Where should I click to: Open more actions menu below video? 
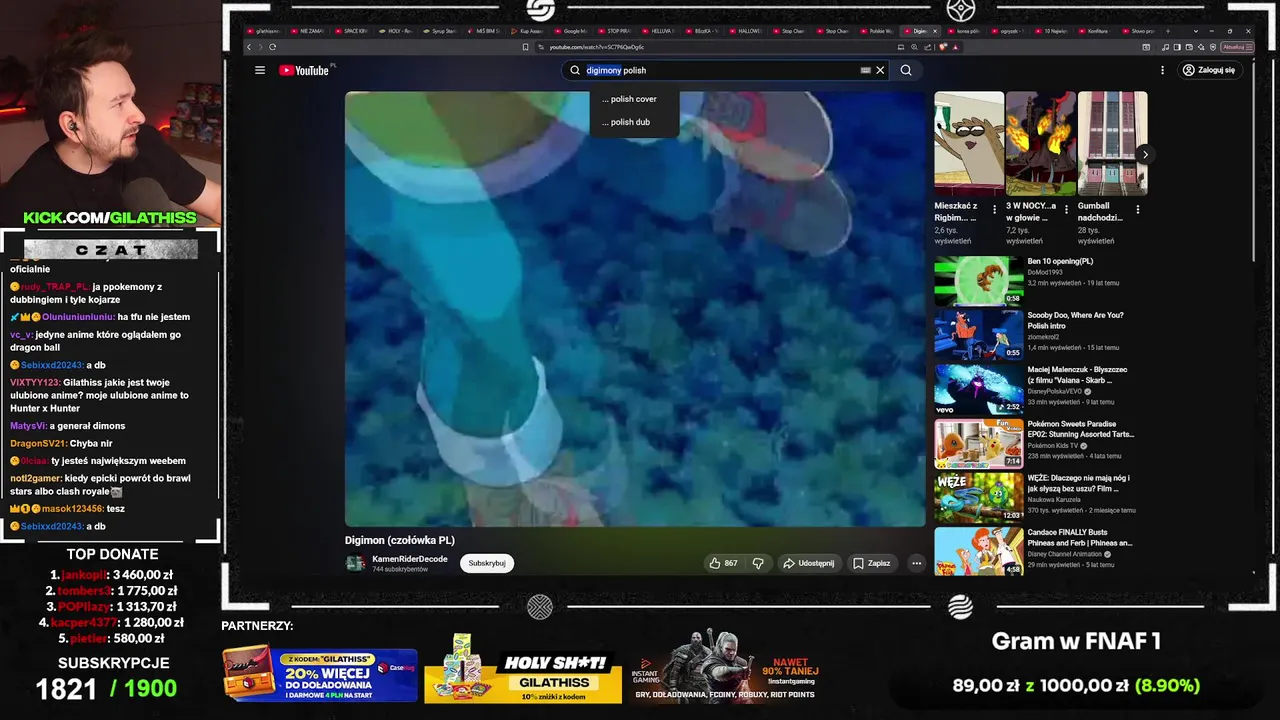click(x=916, y=563)
